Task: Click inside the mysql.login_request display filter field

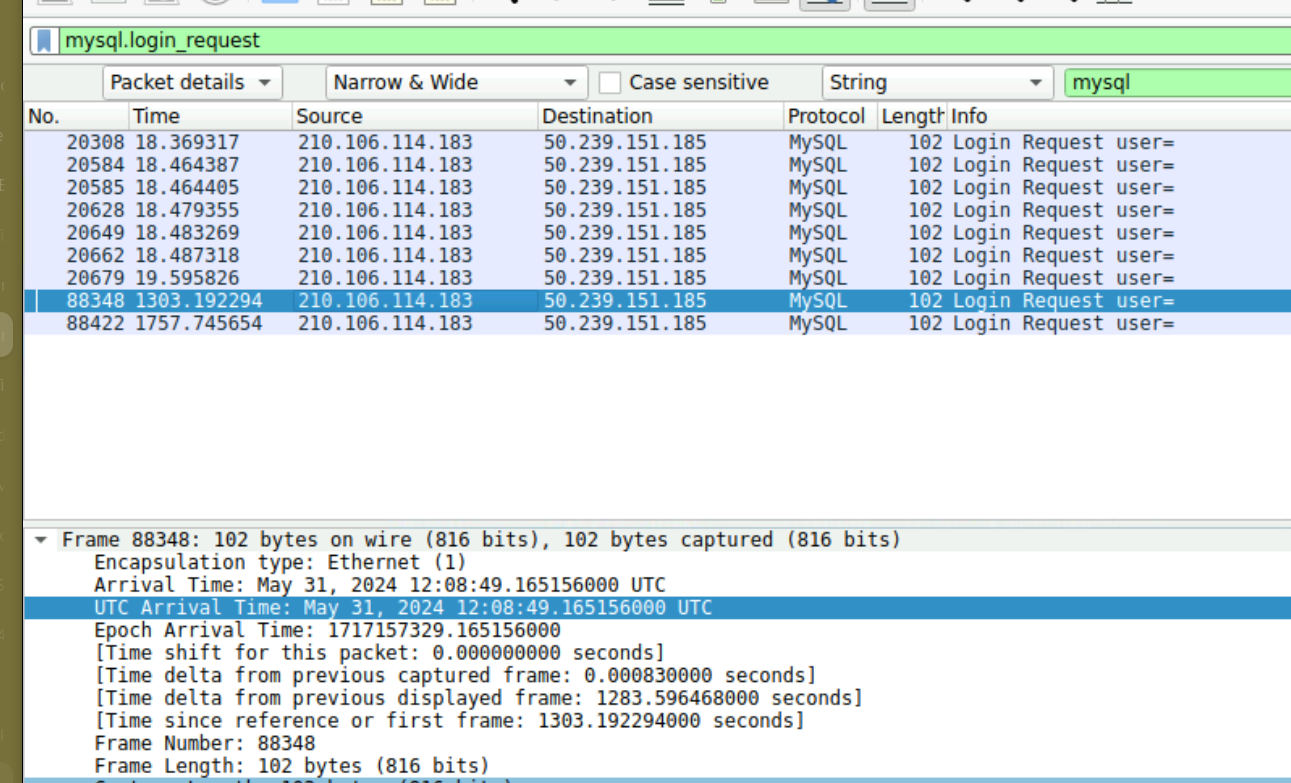Action: 300,40
